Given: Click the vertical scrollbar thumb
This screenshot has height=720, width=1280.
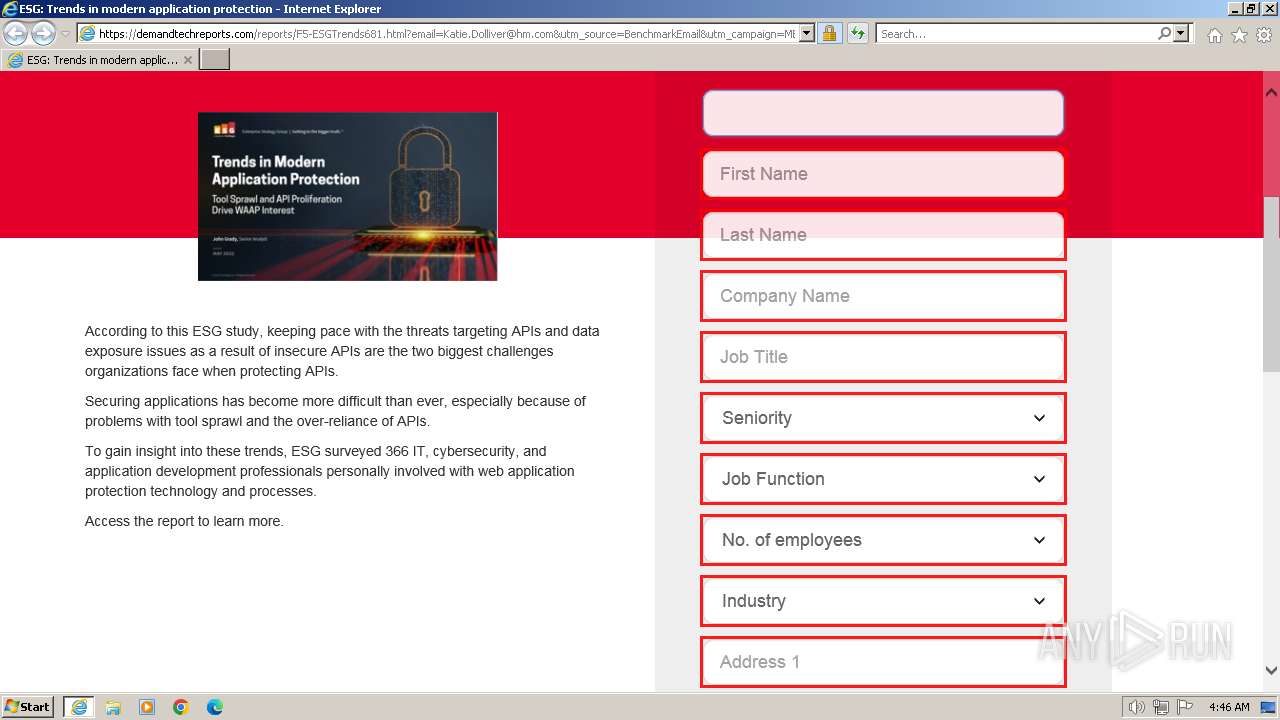Looking at the screenshot, I should pyautogui.click(x=1271, y=284).
